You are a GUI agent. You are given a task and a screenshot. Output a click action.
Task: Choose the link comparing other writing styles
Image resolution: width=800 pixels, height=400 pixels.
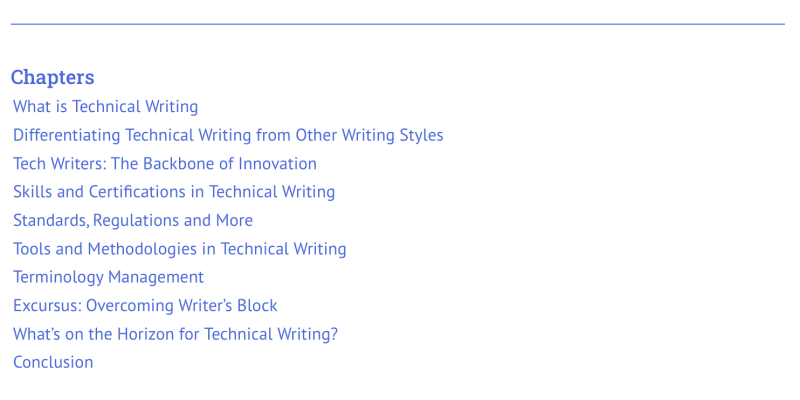(x=228, y=135)
